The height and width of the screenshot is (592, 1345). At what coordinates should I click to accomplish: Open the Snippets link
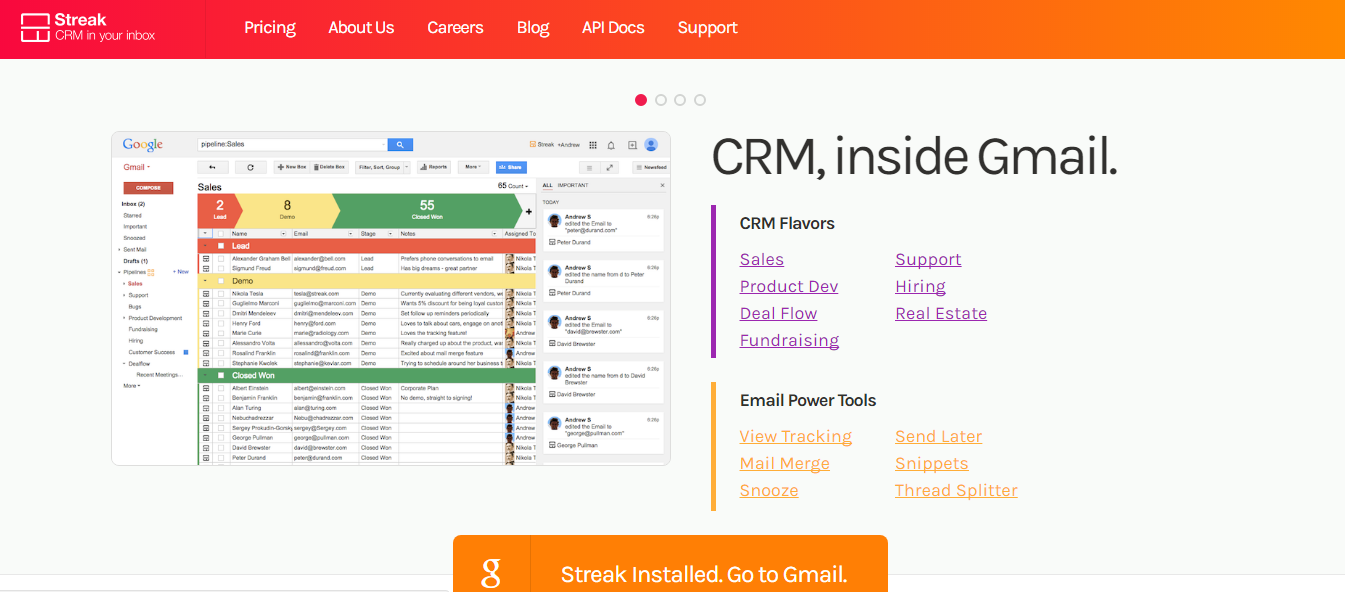(x=932, y=464)
